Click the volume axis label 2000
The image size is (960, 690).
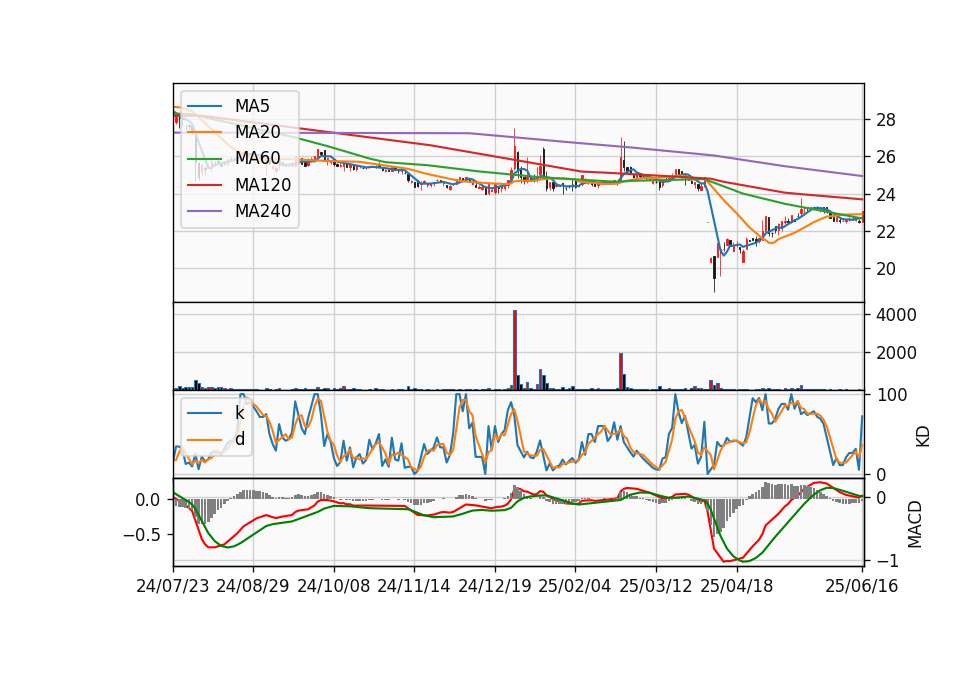896,353
